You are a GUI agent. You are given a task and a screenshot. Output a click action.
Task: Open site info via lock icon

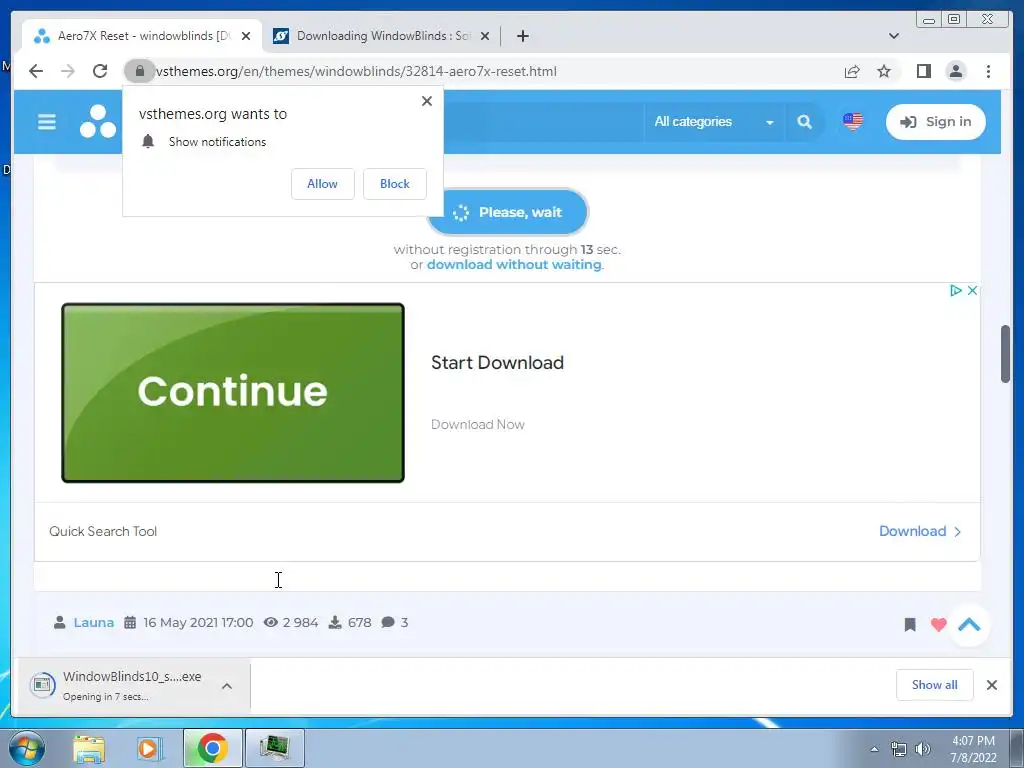point(139,71)
